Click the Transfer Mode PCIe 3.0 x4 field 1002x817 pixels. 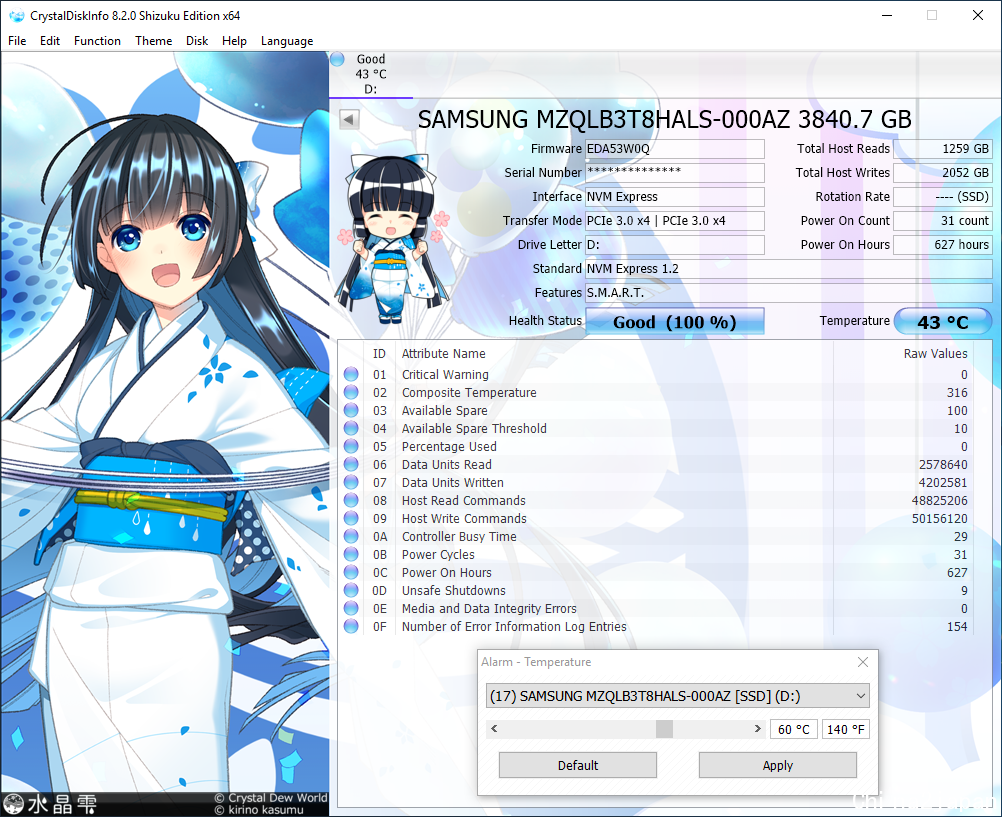click(675, 221)
